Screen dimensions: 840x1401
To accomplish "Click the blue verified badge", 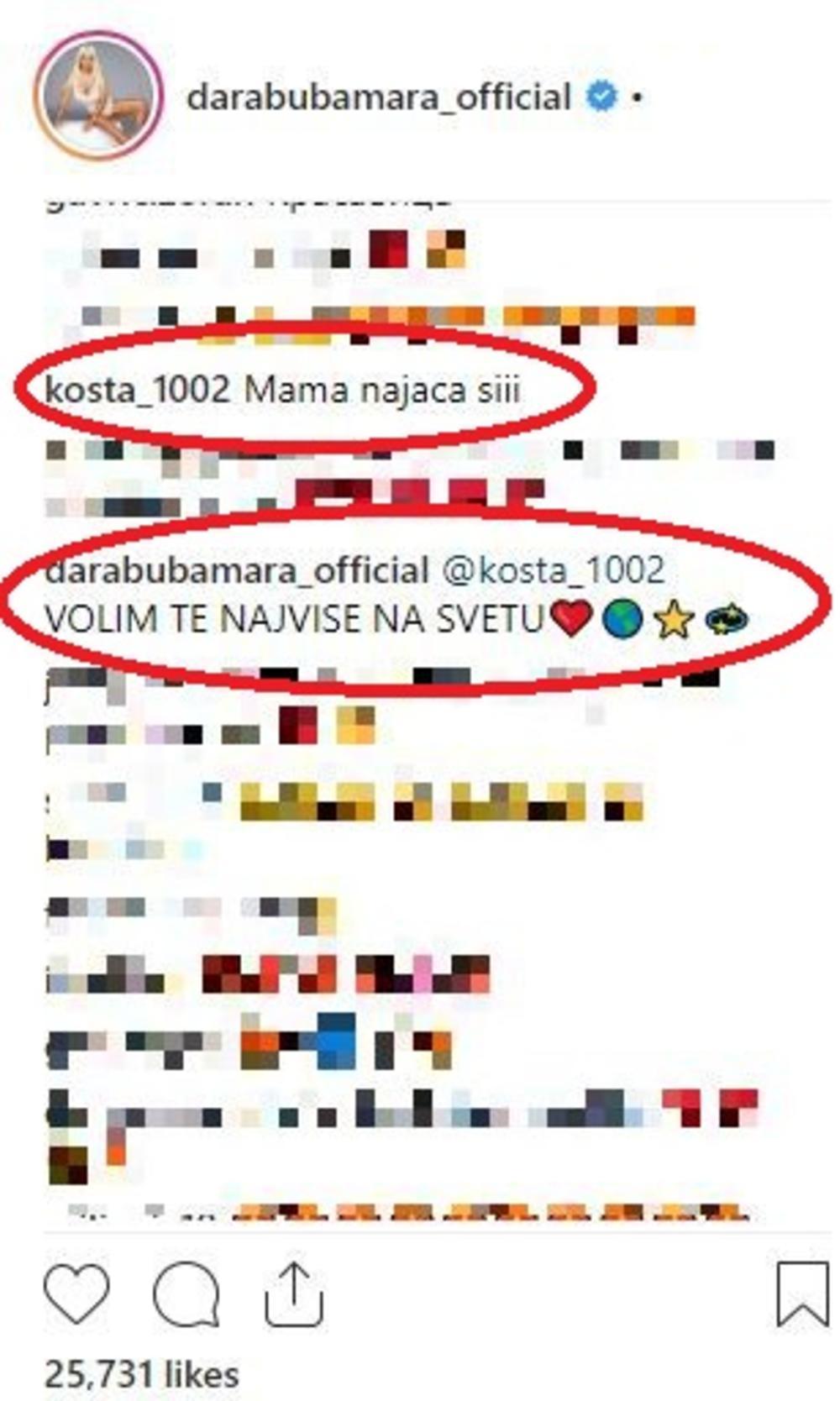I will 601,97.
